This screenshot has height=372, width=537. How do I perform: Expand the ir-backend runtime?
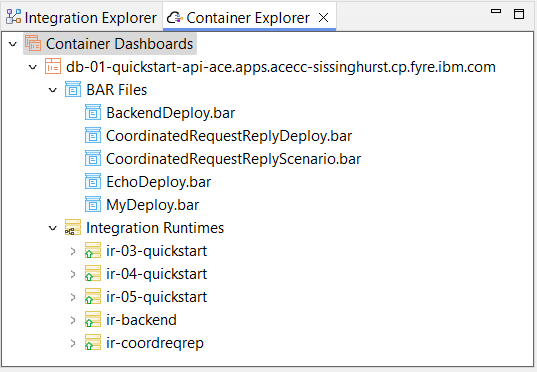coord(73,320)
